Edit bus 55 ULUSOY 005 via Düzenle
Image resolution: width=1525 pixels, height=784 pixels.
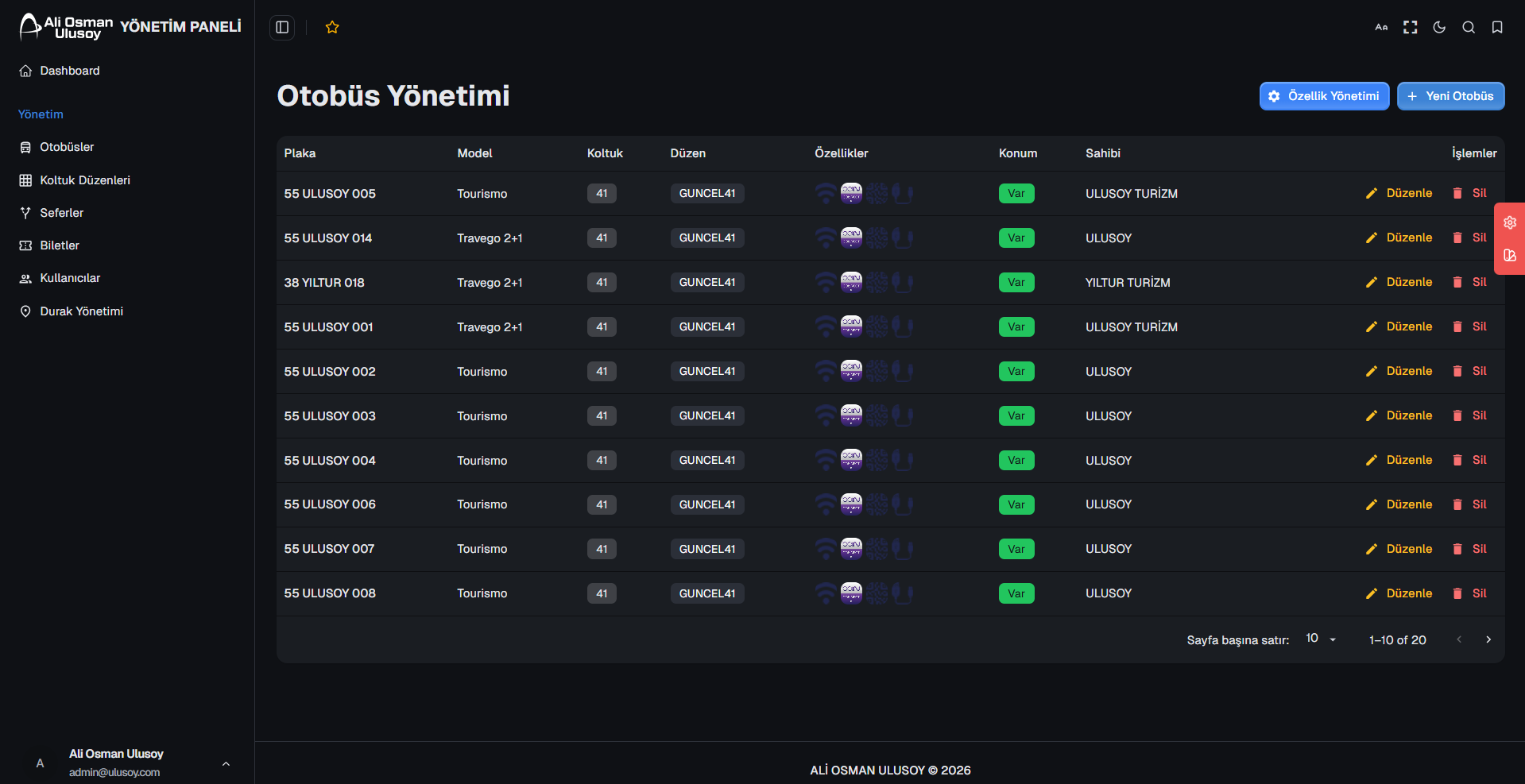(1399, 193)
